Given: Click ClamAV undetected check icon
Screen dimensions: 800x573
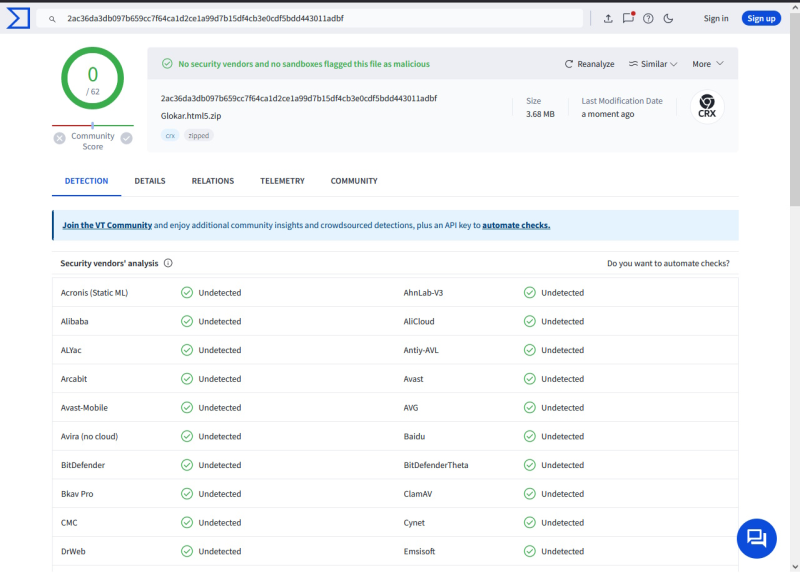Looking at the screenshot, I should (530, 493).
